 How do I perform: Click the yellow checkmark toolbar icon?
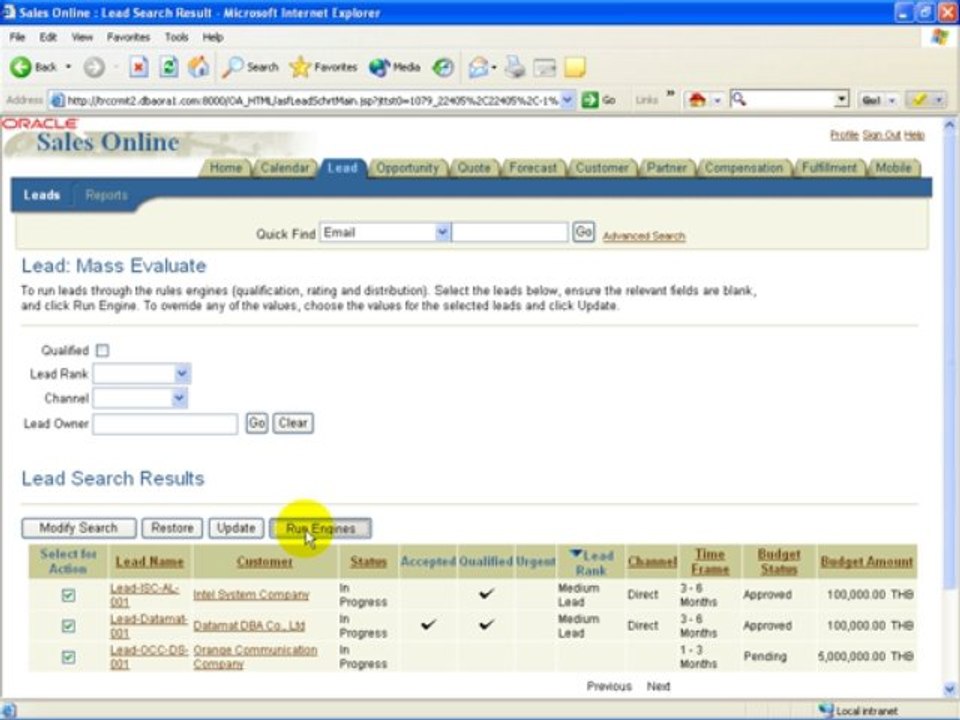[918, 100]
